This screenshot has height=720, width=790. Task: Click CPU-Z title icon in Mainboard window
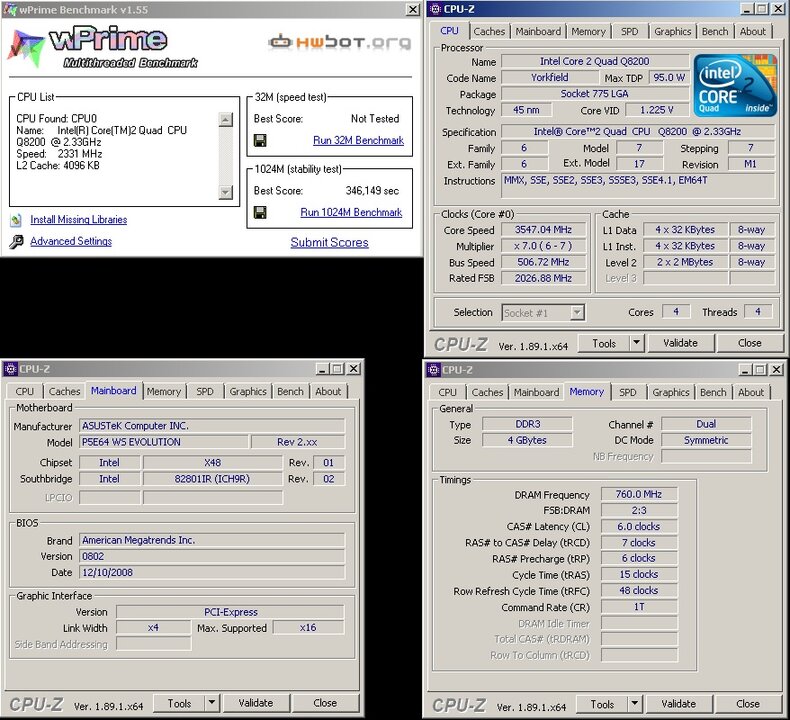click(11, 369)
